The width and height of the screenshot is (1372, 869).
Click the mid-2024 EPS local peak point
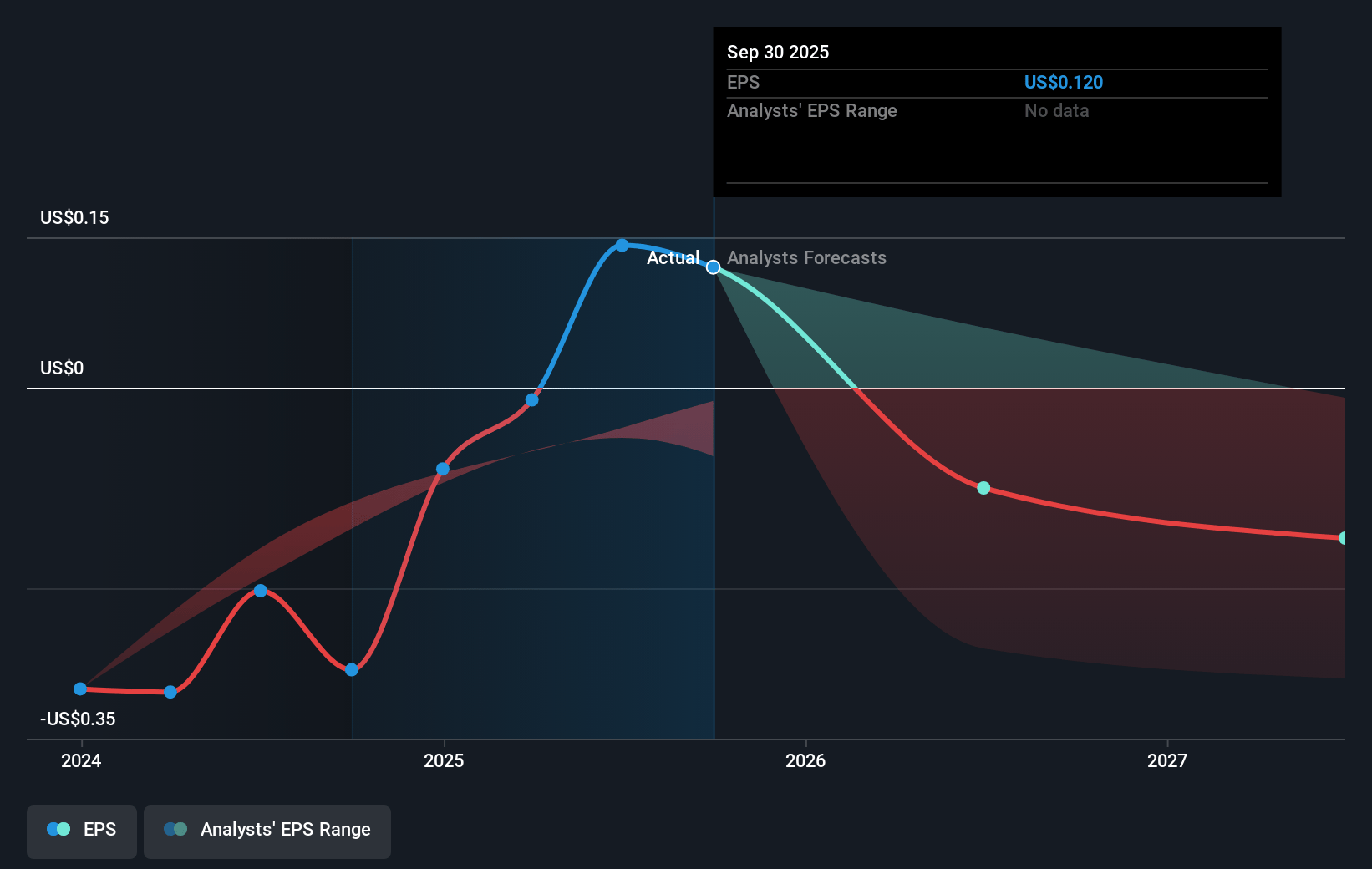pos(261,591)
